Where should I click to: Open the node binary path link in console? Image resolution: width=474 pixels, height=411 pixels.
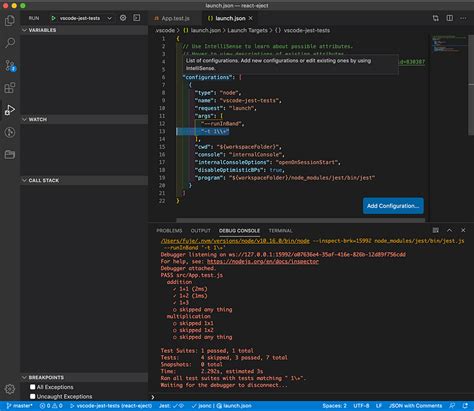pyautogui.click(x=235, y=241)
